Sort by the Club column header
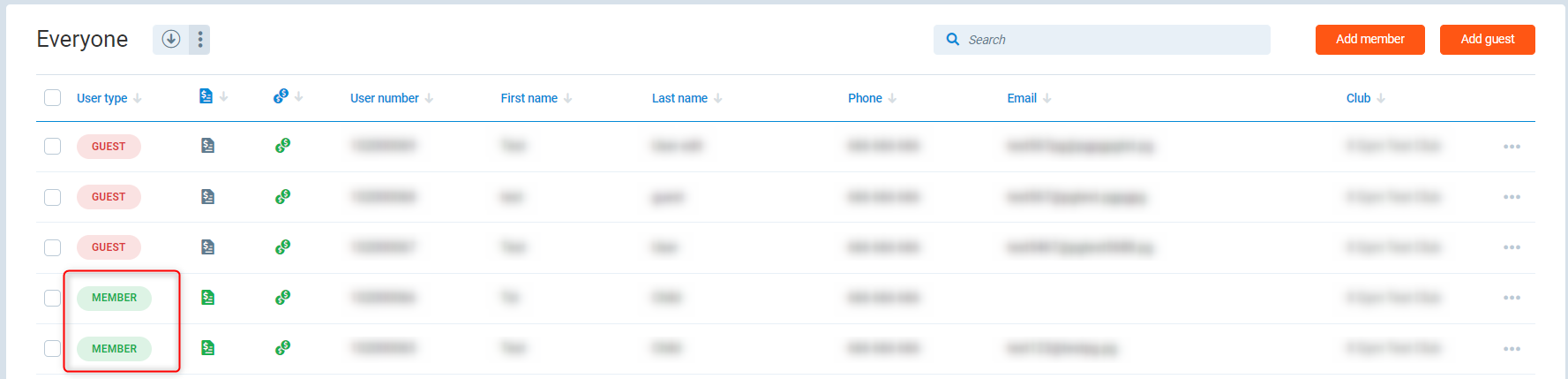This screenshot has width=1568, height=379. point(1358,98)
